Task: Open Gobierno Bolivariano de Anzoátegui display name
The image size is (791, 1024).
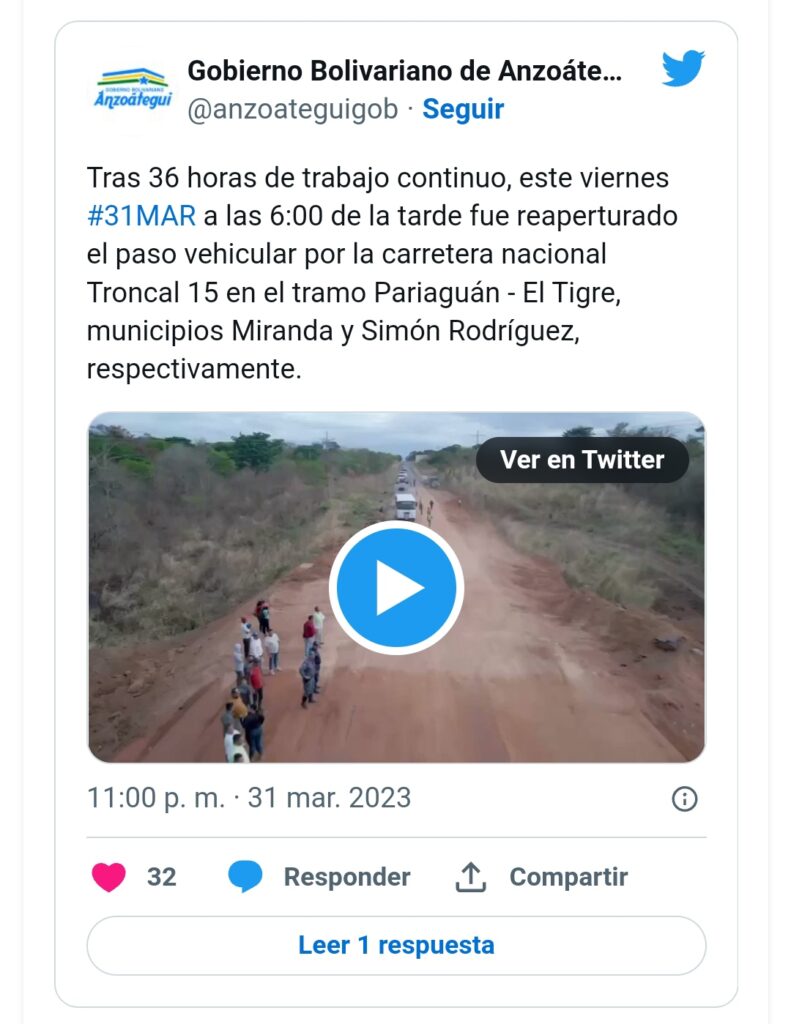Action: click(404, 71)
